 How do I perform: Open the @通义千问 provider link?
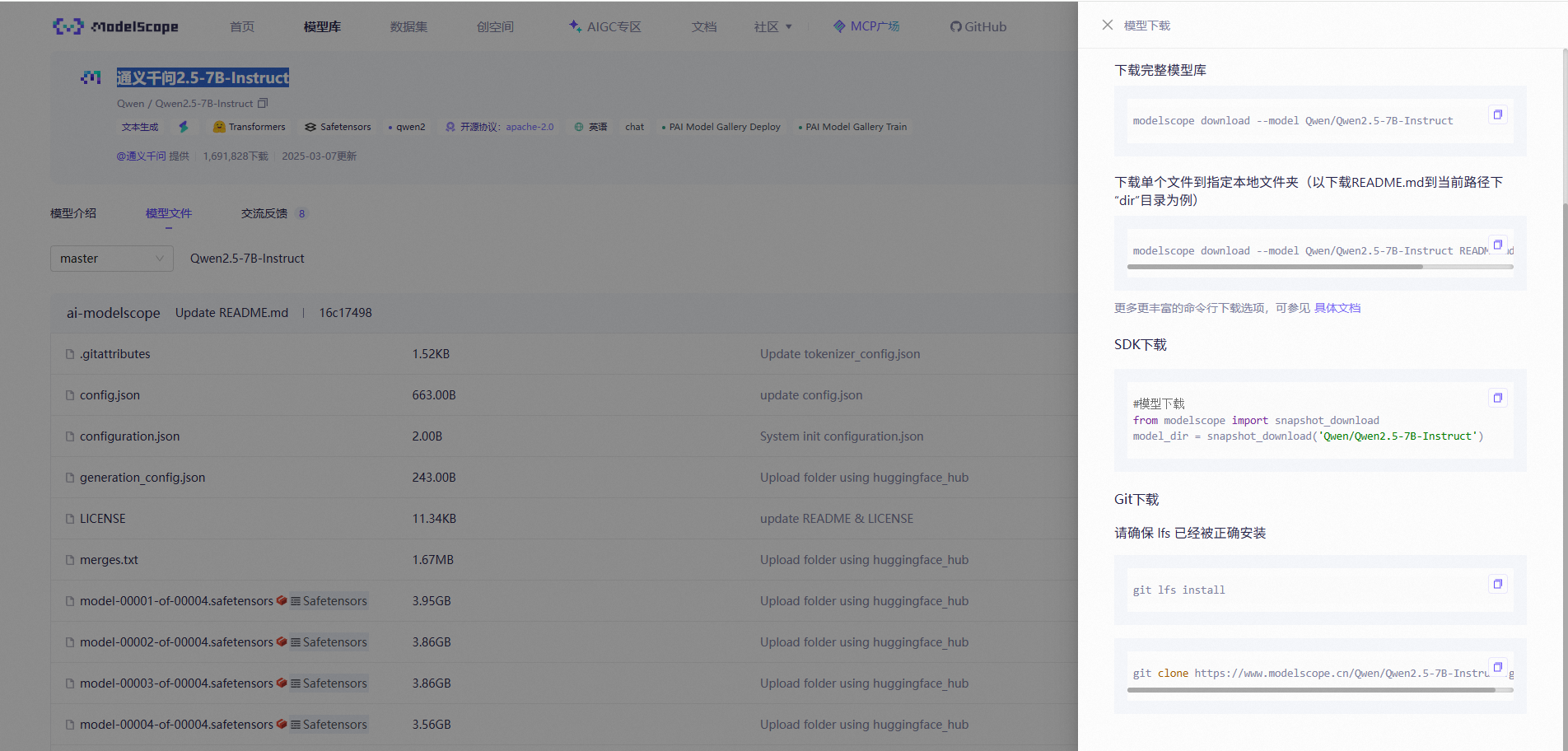point(141,156)
